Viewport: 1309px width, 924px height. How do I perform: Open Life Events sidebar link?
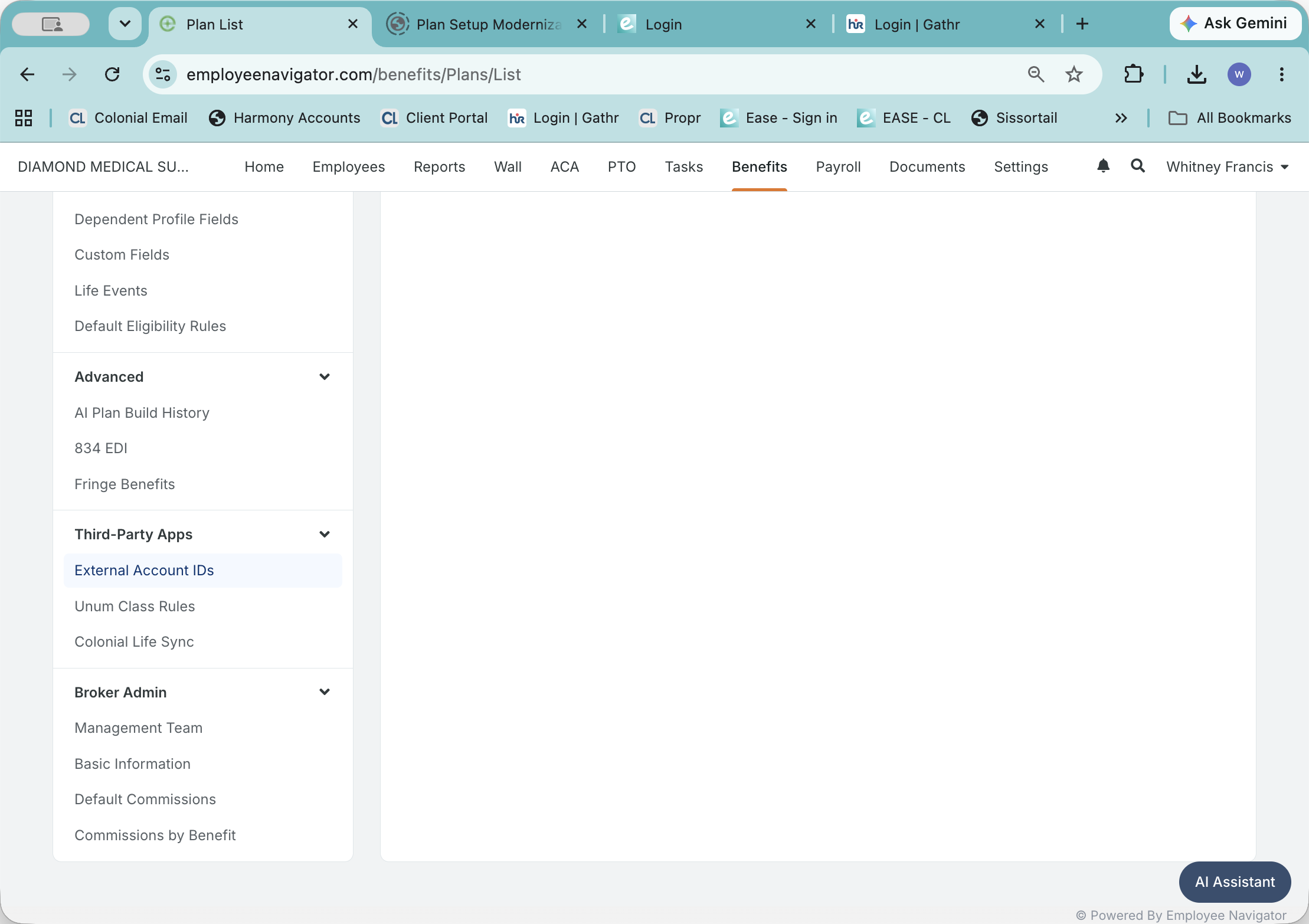[x=110, y=291]
